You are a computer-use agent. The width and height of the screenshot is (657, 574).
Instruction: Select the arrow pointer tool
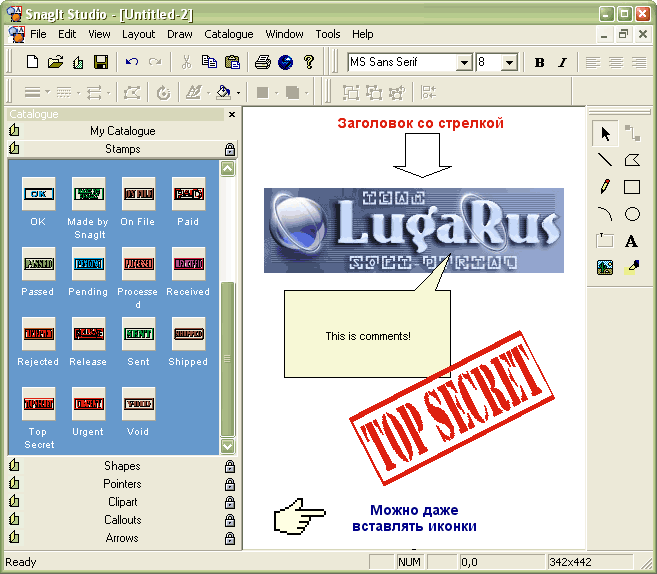click(x=605, y=134)
